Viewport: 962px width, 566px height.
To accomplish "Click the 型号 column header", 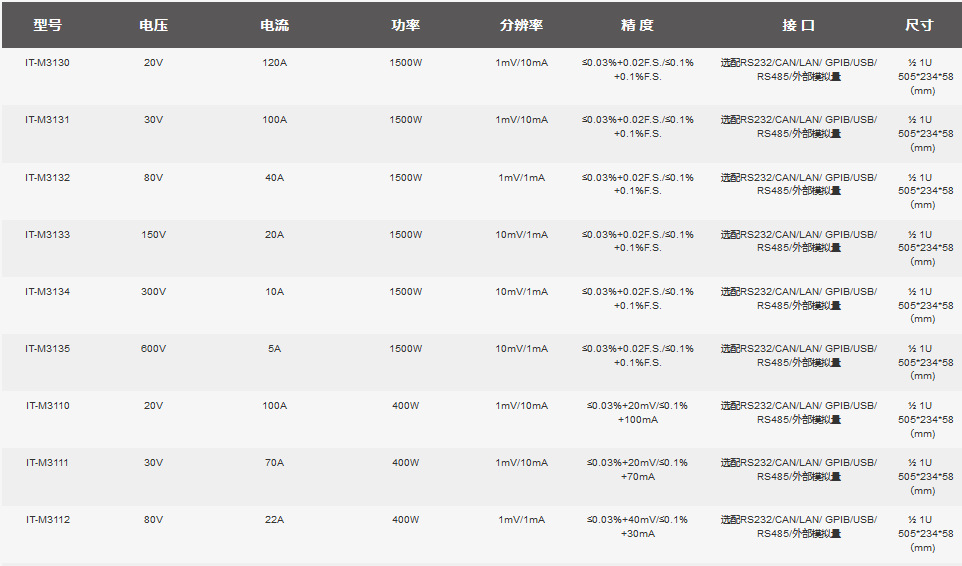I will [x=47, y=25].
